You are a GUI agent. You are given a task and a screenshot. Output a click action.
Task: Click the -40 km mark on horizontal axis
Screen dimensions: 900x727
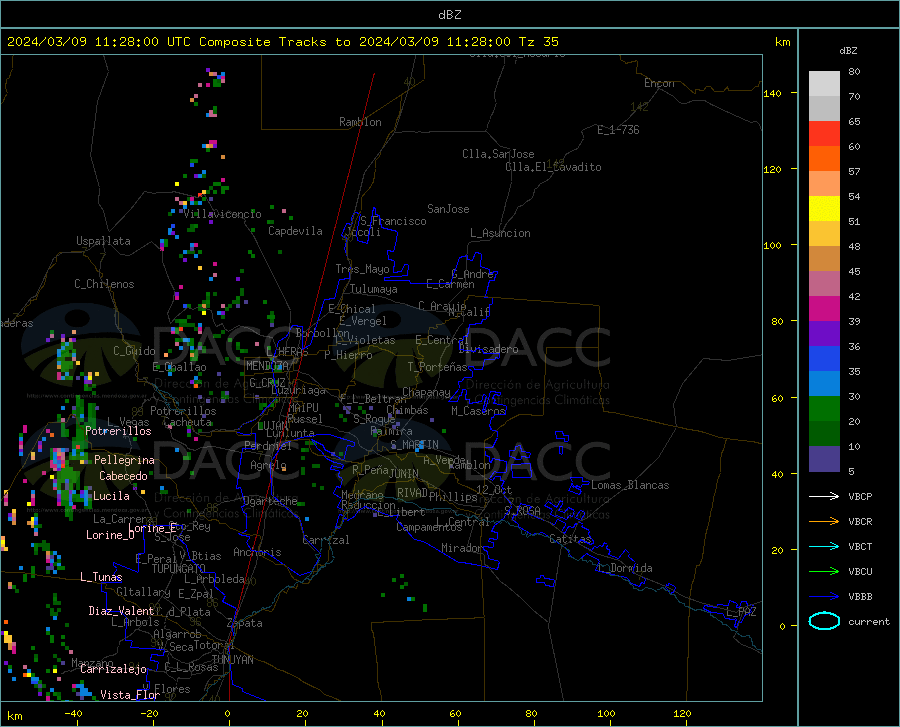73,714
